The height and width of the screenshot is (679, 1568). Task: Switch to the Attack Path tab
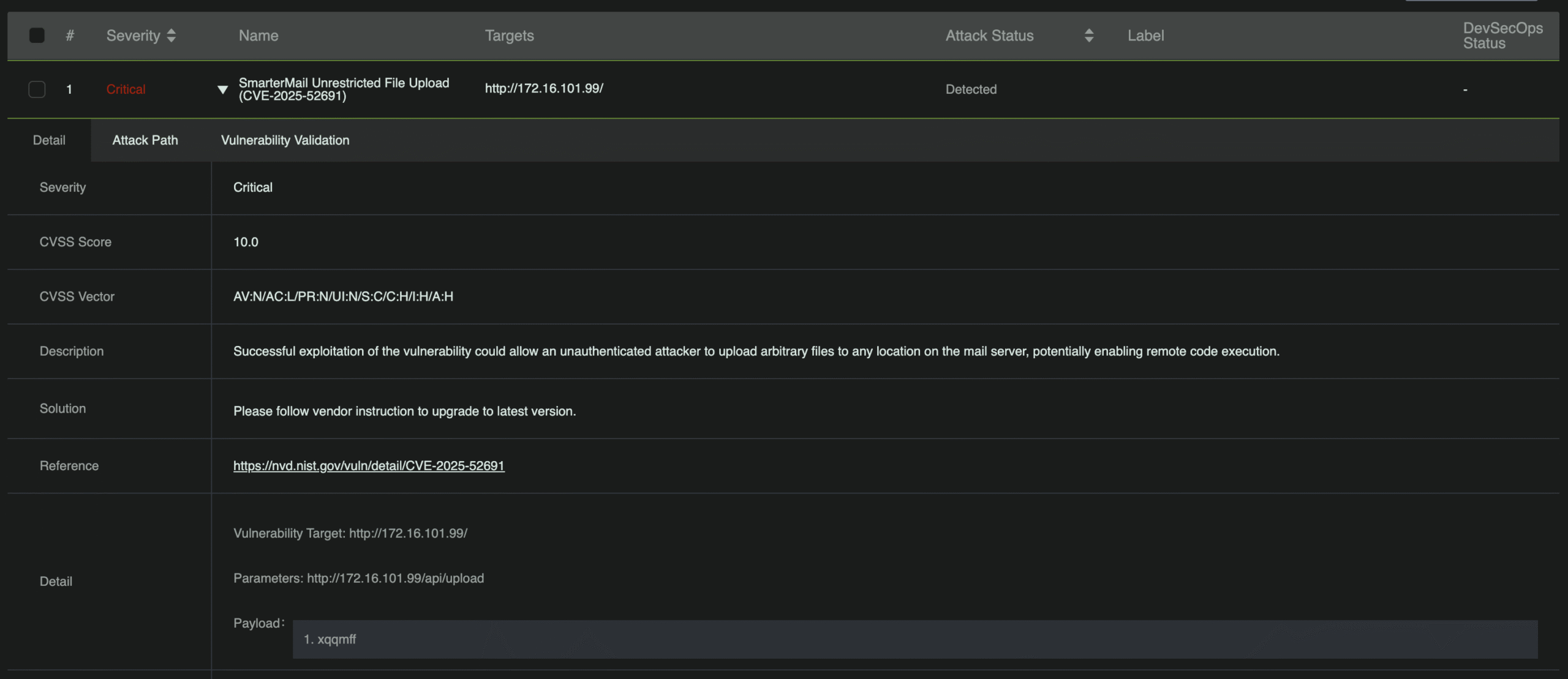[145, 140]
